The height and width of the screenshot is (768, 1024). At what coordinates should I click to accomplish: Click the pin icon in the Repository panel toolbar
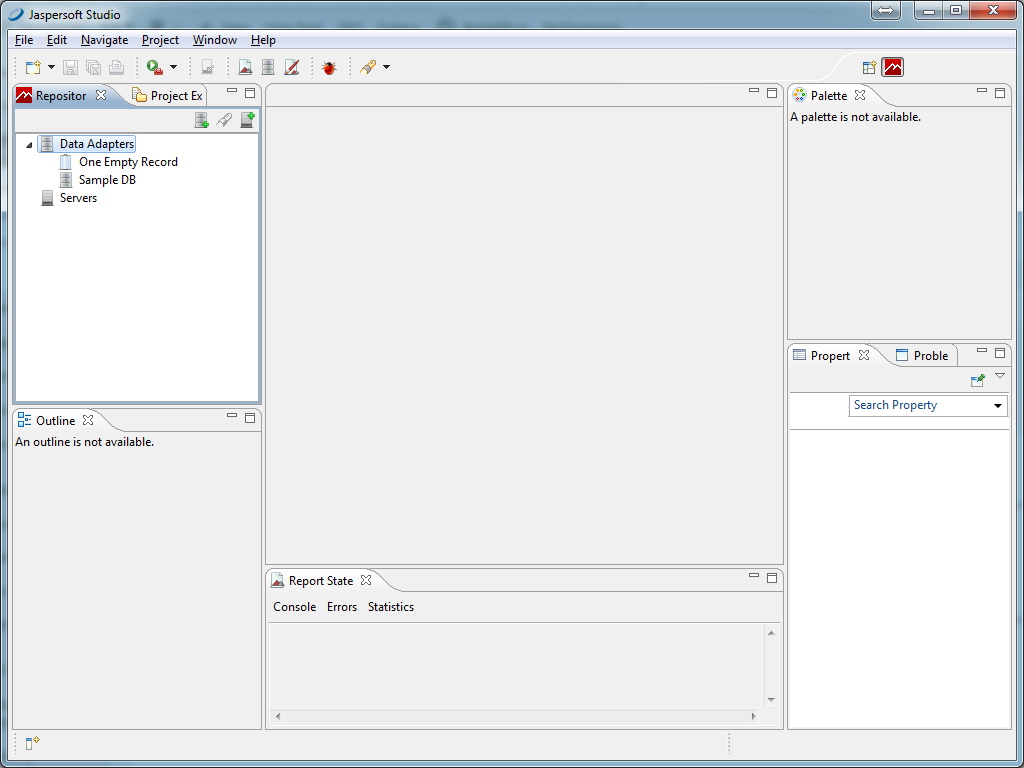224,120
